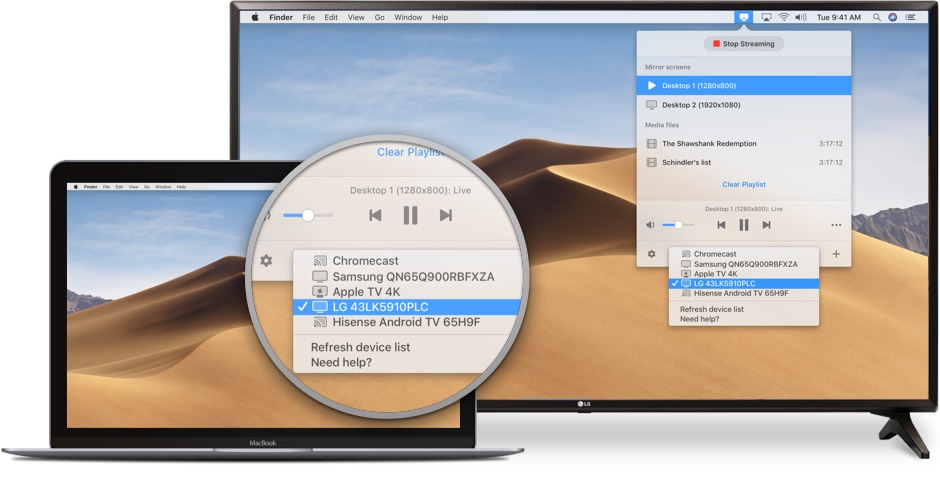Open Finder menu on the MacBook screen

point(91,187)
